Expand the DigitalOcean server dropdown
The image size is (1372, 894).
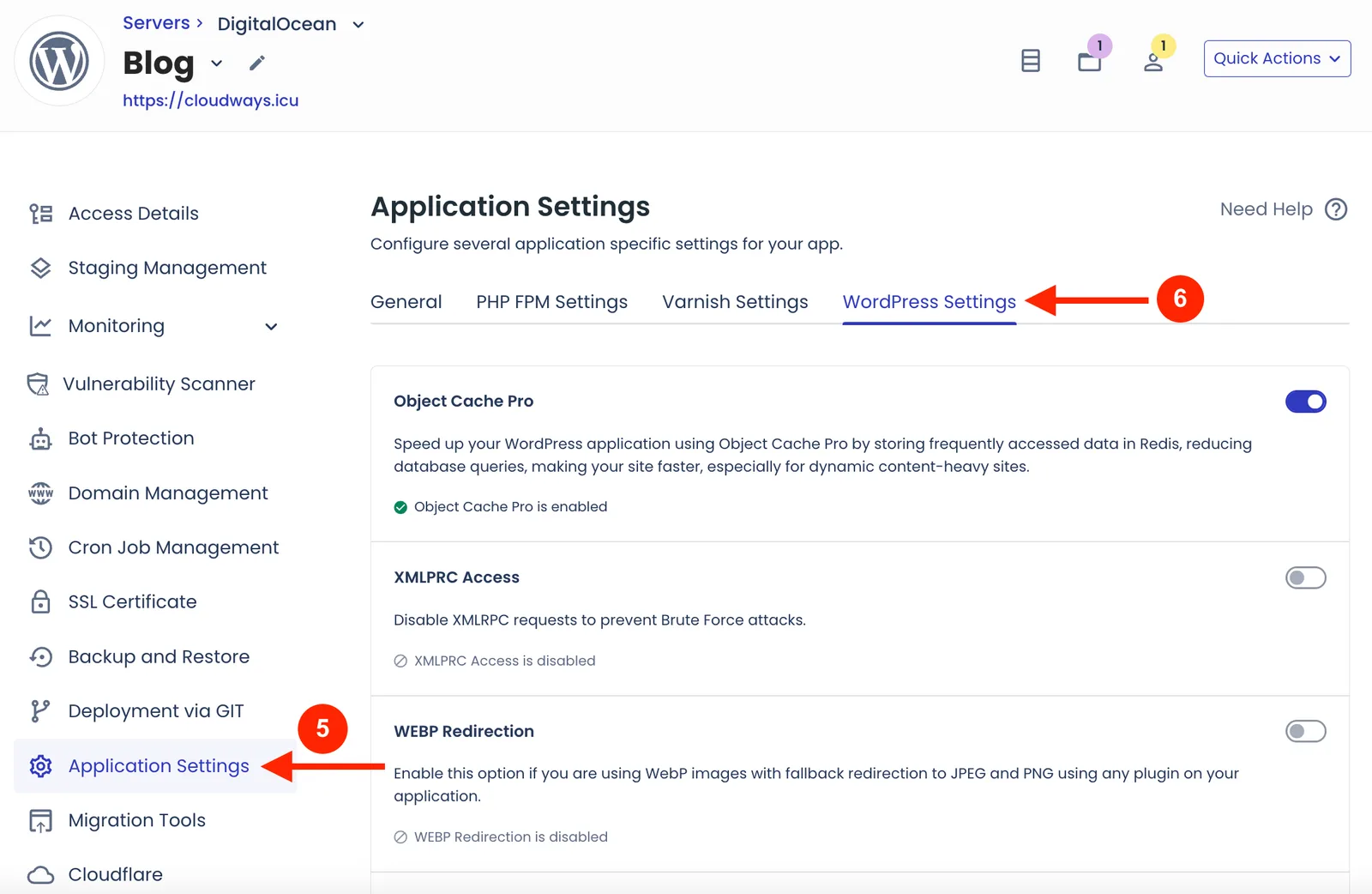pyautogui.click(x=358, y=25)
